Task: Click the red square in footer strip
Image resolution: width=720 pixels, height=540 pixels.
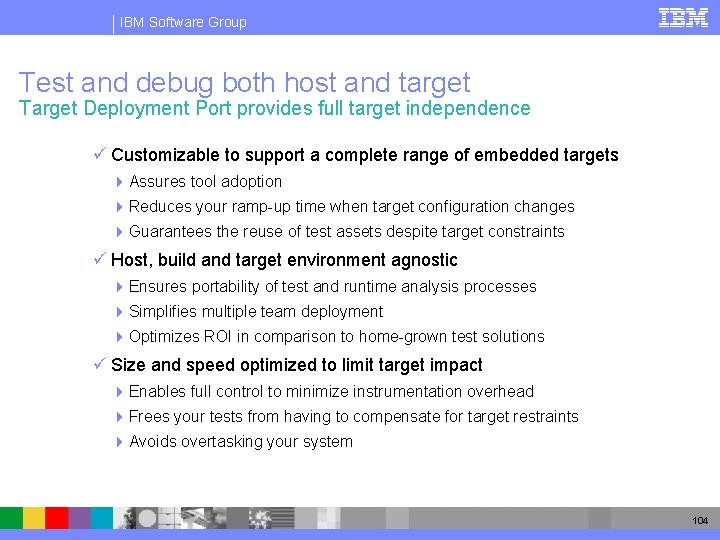Action: click(56, 518)
